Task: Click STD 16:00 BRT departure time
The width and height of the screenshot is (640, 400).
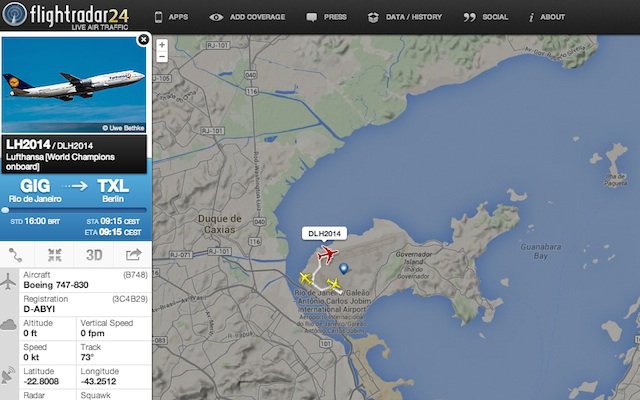Action: [x=35, y=221]
